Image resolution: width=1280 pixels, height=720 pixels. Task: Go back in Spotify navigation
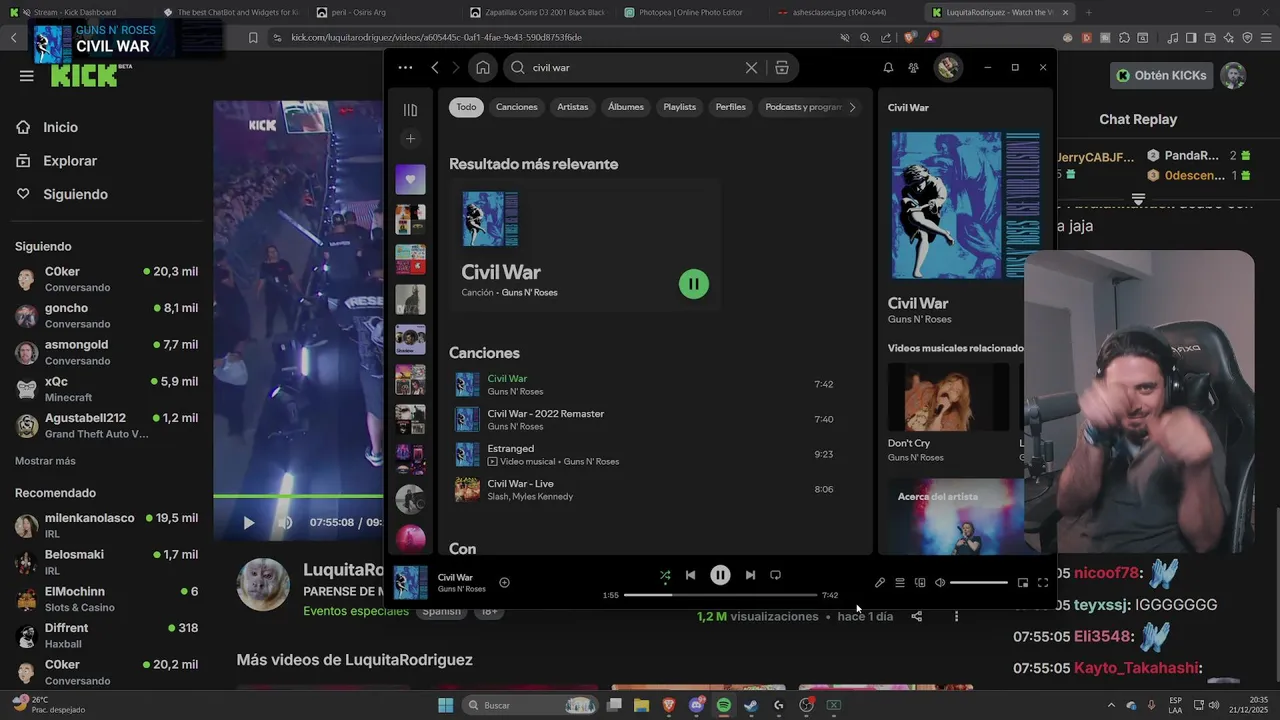point(435,67)
